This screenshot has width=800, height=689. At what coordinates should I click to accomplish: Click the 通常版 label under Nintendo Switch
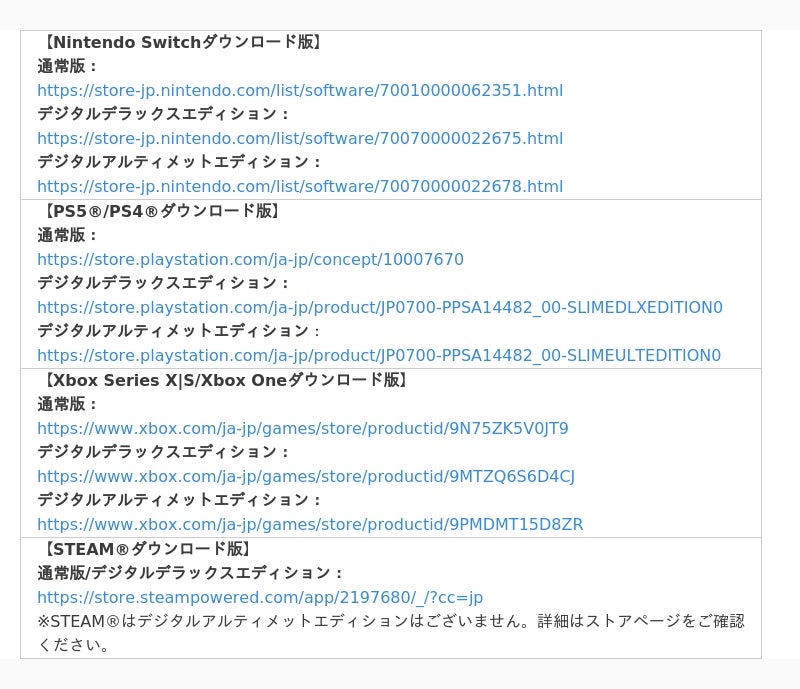point(67,66)
